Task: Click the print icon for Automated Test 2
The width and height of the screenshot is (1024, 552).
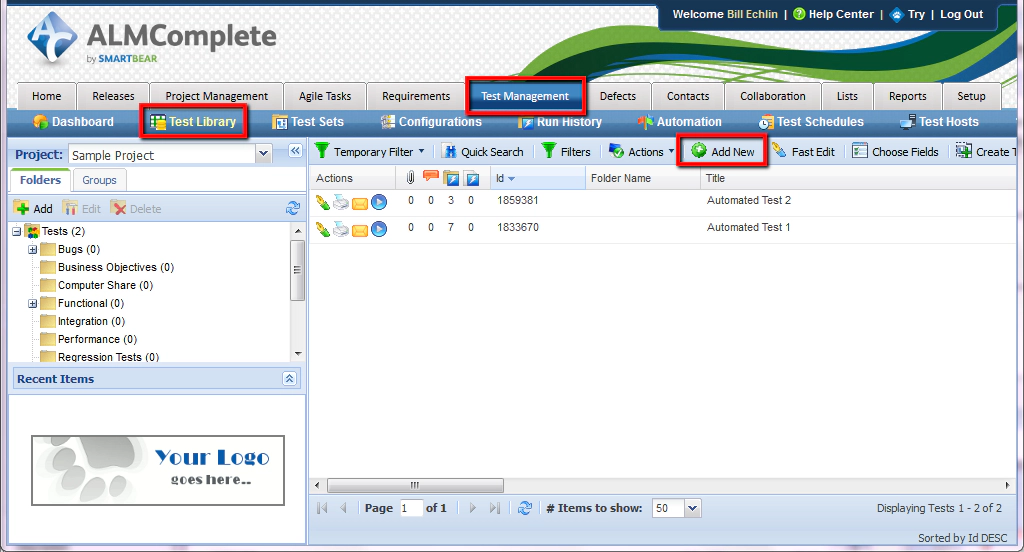Action: (341, 203)
